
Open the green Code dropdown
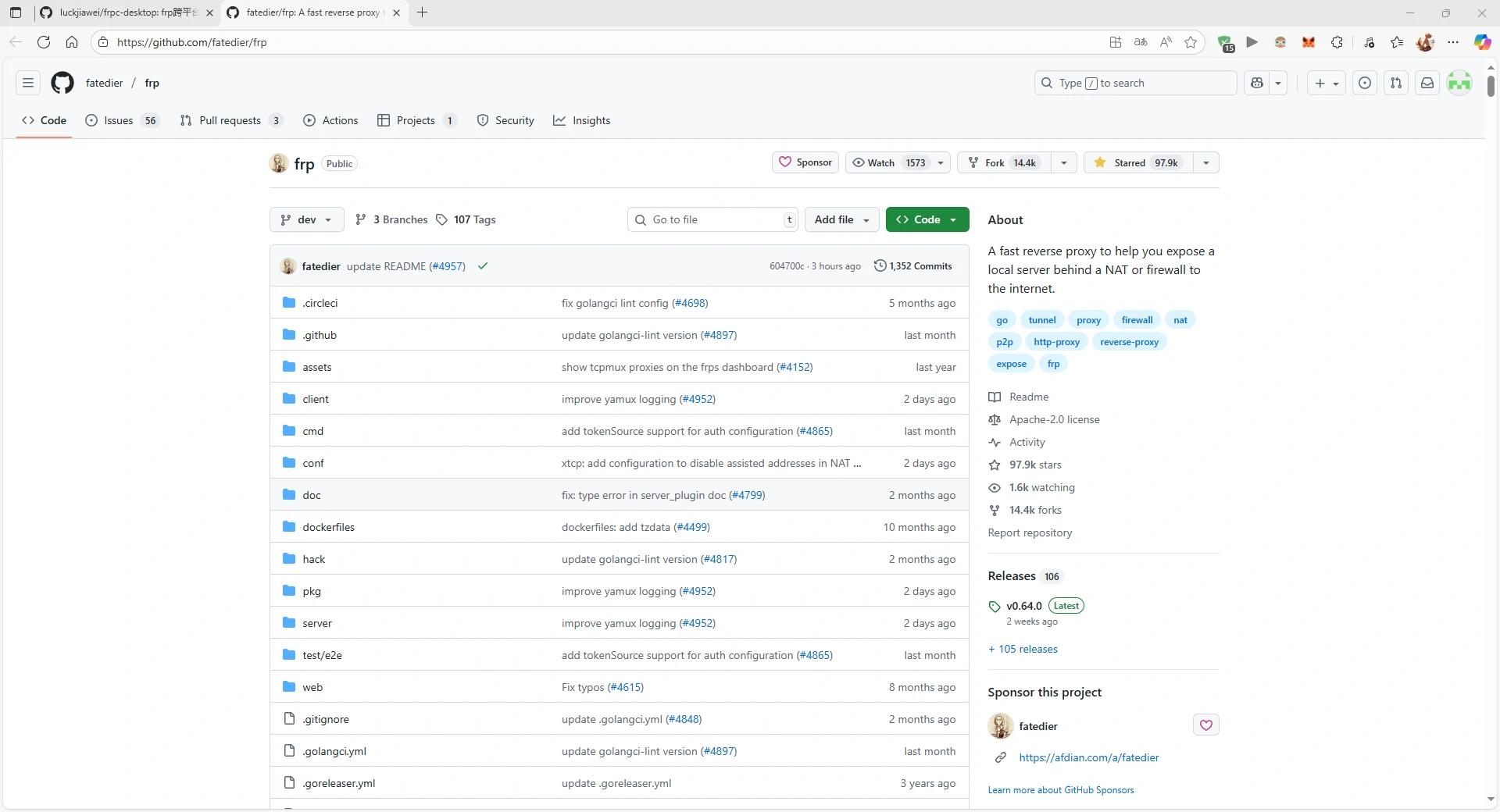tap(927, 219)
